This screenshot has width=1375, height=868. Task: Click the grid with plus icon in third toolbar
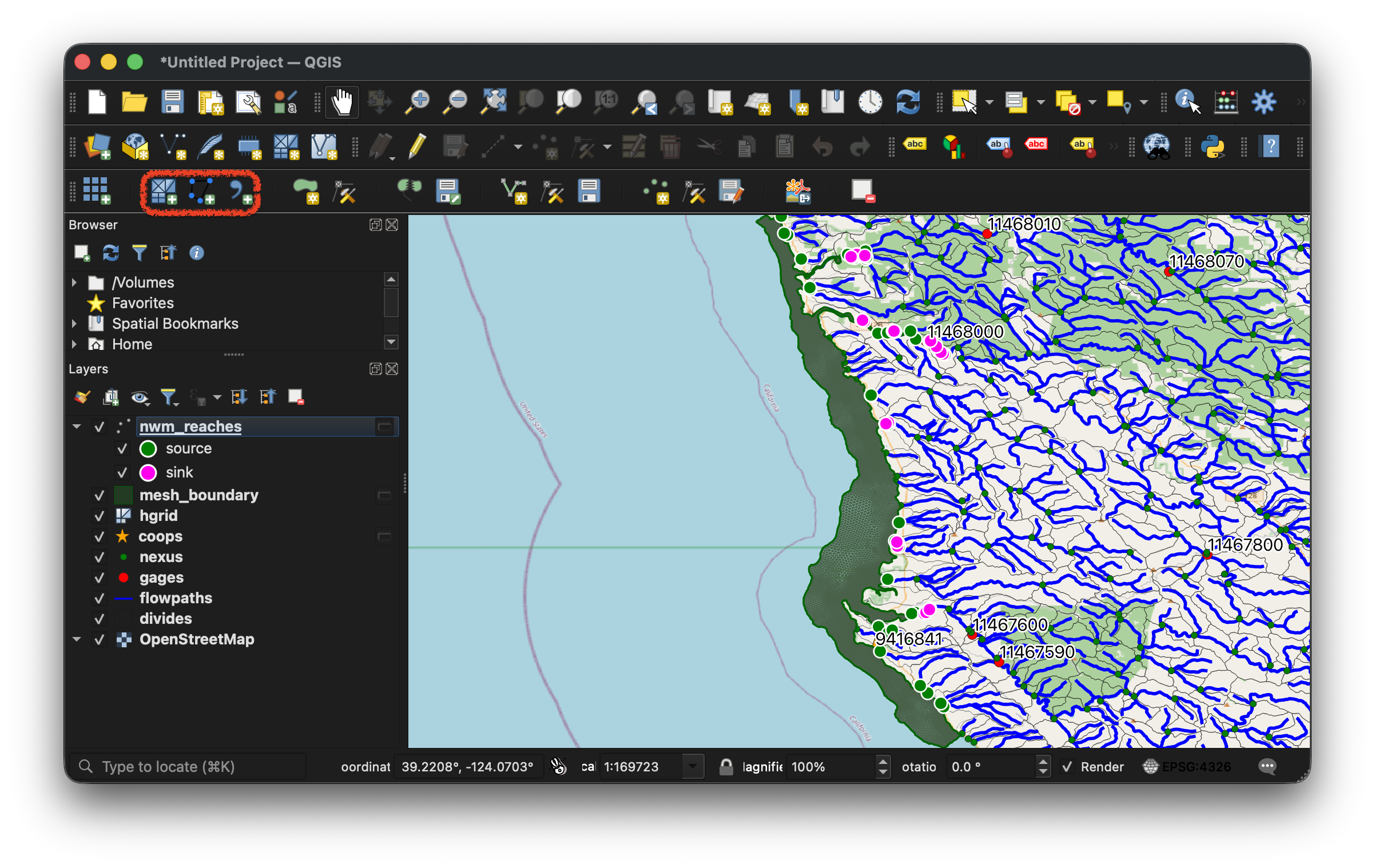point(97,190)
